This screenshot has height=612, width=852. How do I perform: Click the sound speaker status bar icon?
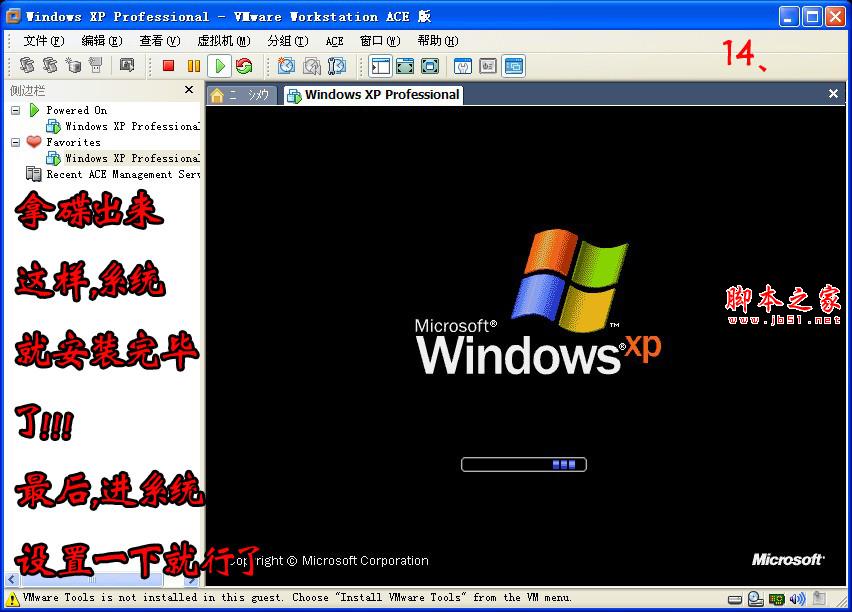(x=798, y=598)
